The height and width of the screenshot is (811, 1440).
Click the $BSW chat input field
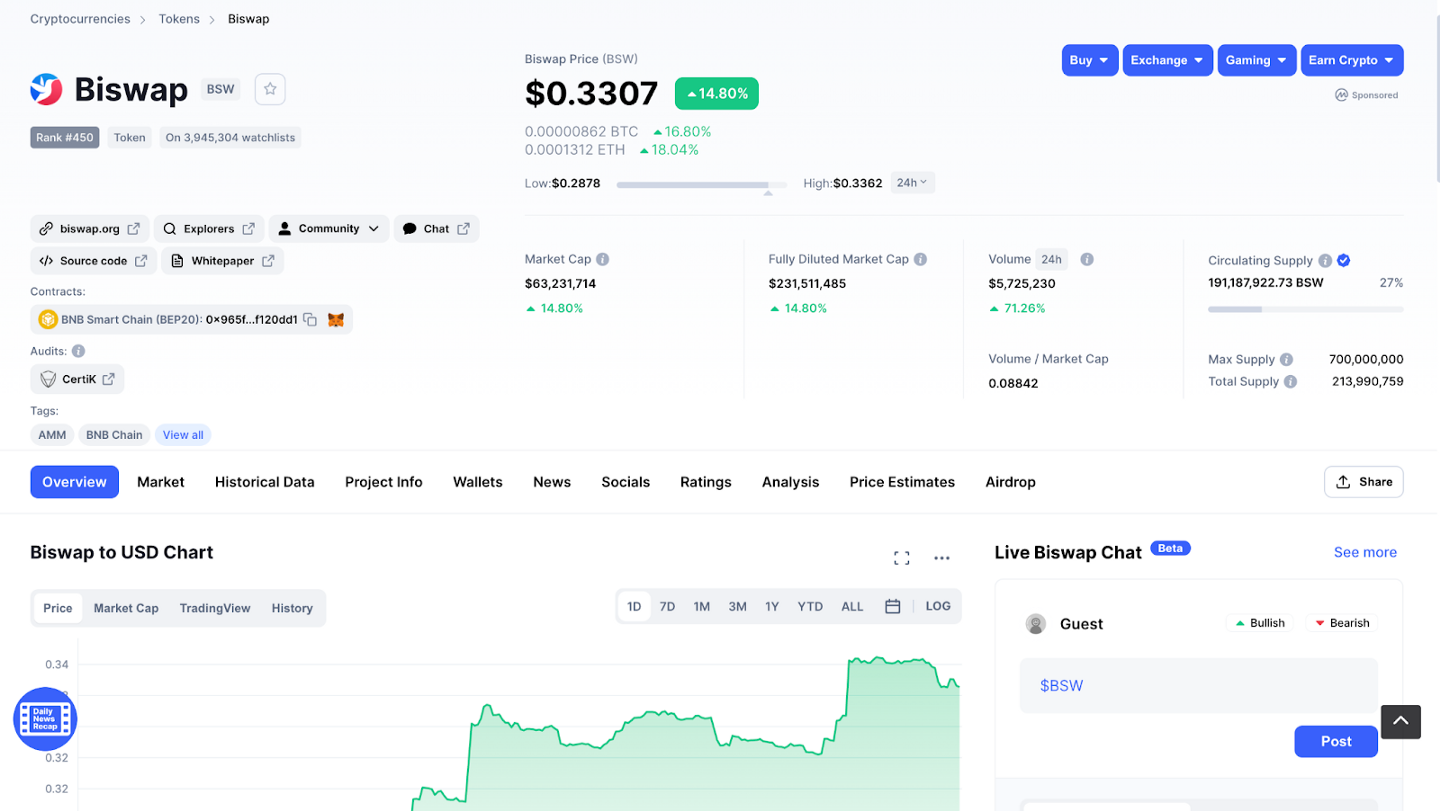pyautogui.click(x=1198, y=686)
